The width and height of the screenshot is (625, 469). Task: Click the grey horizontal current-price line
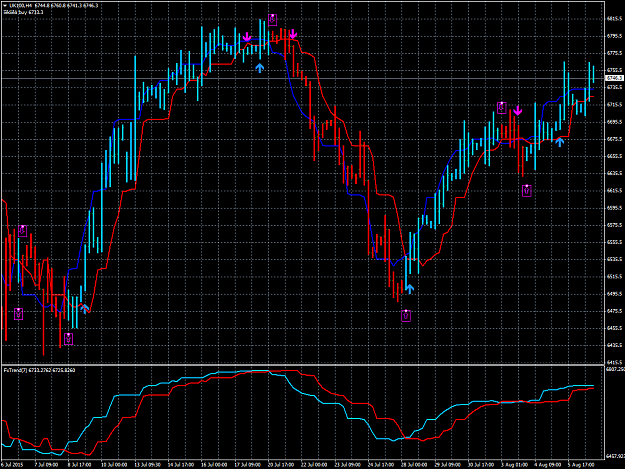(303, 78)
